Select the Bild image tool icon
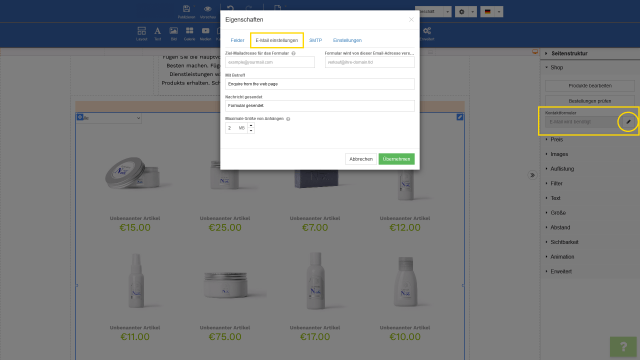This screenshot has height=360, width=640. 173,31
